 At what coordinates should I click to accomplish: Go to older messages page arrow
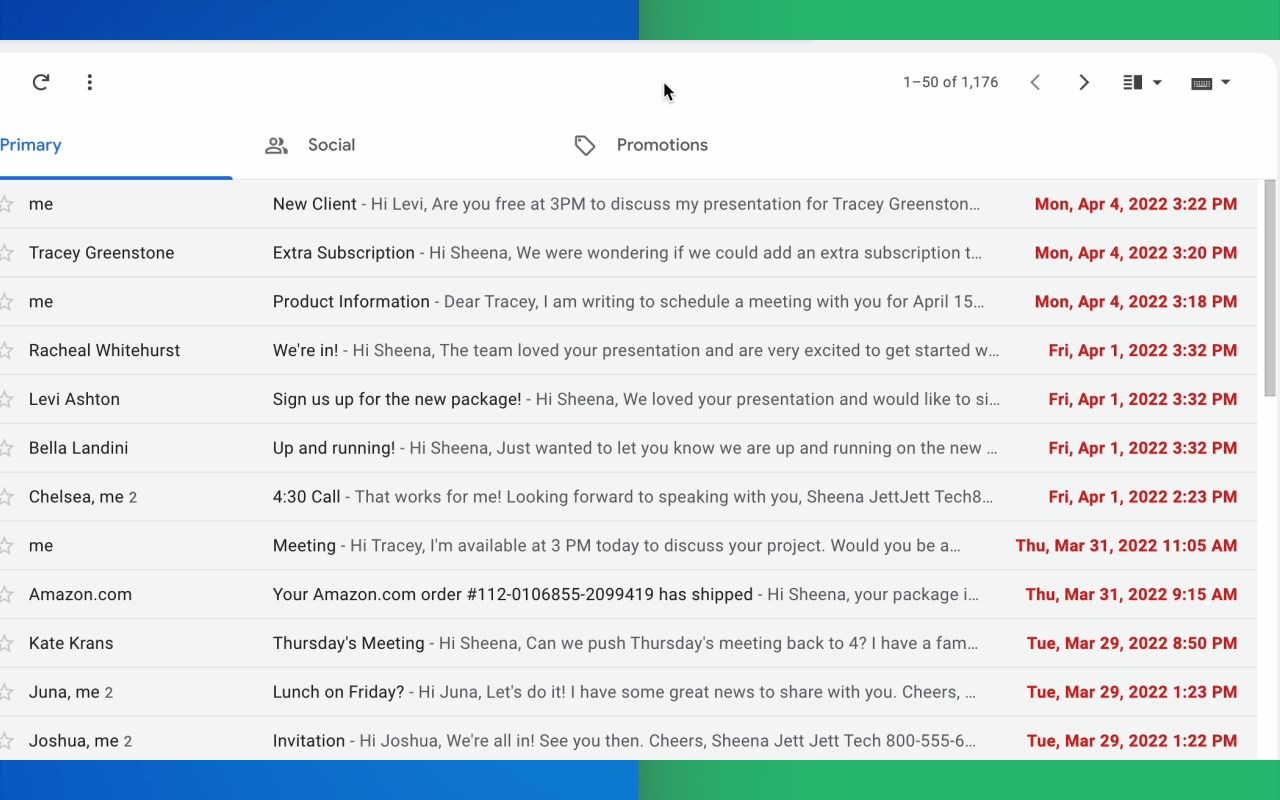click(1084, 82)
